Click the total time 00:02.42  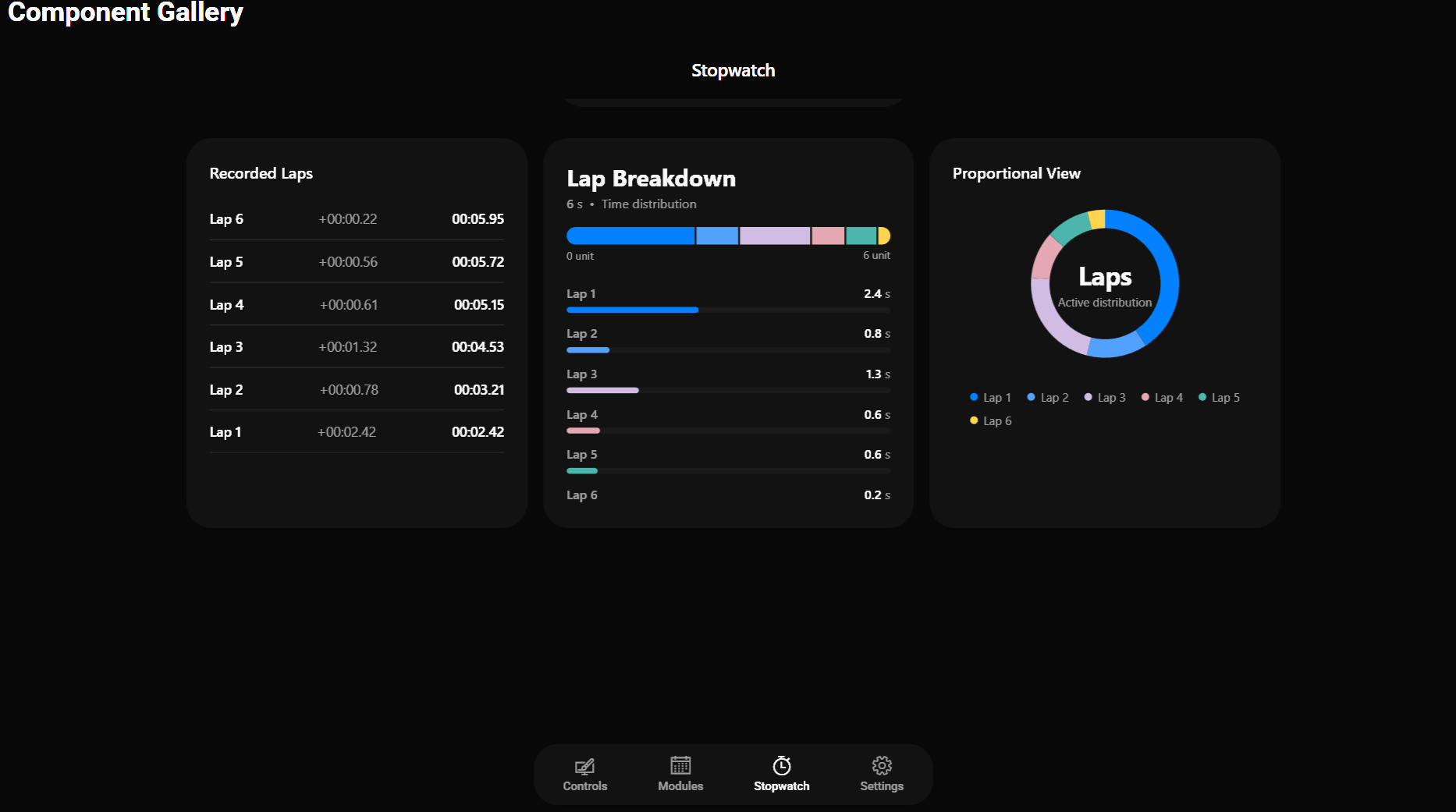click(478, 432)
